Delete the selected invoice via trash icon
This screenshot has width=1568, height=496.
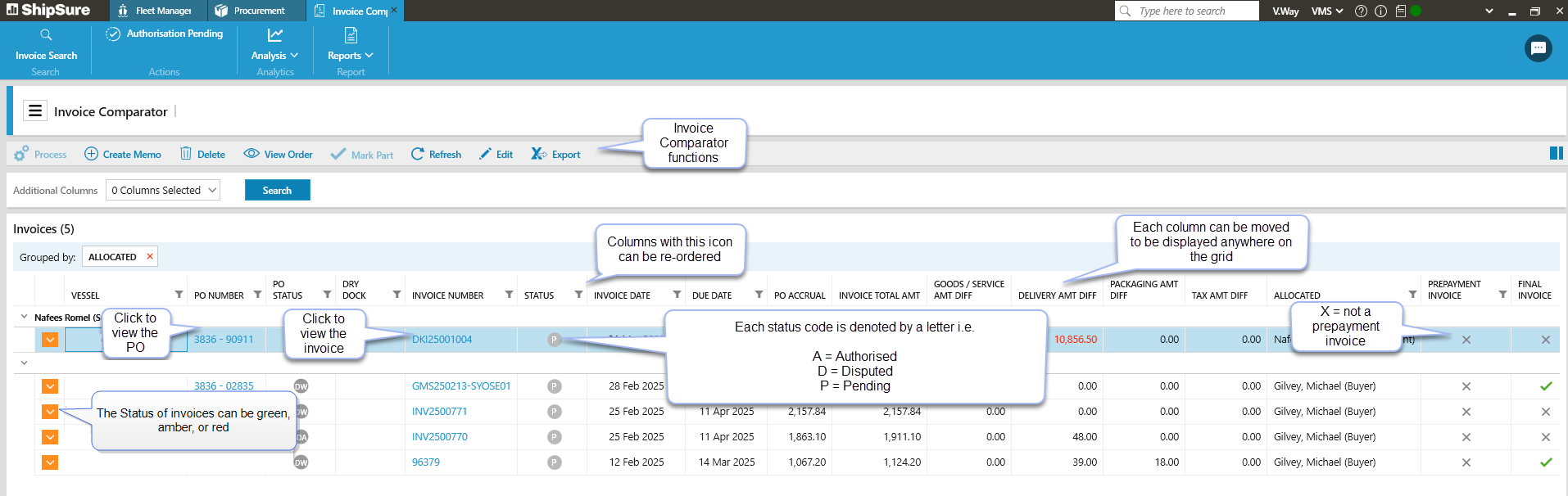[x=186, y=154]
